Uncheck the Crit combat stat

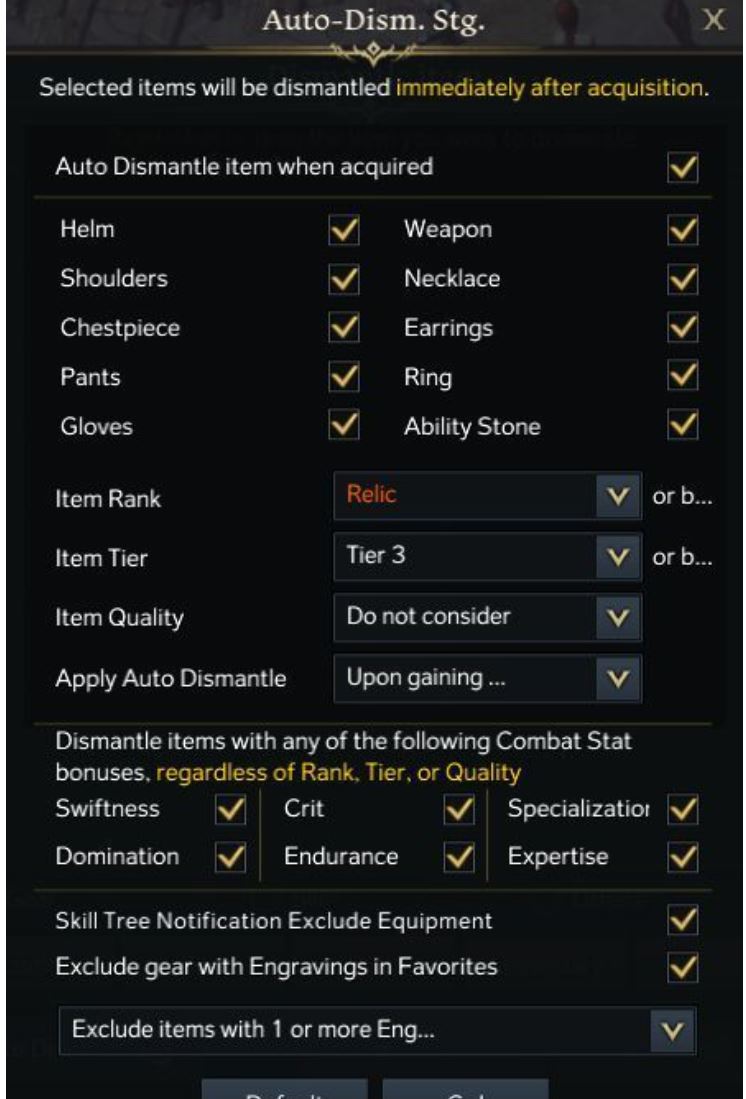459,810
